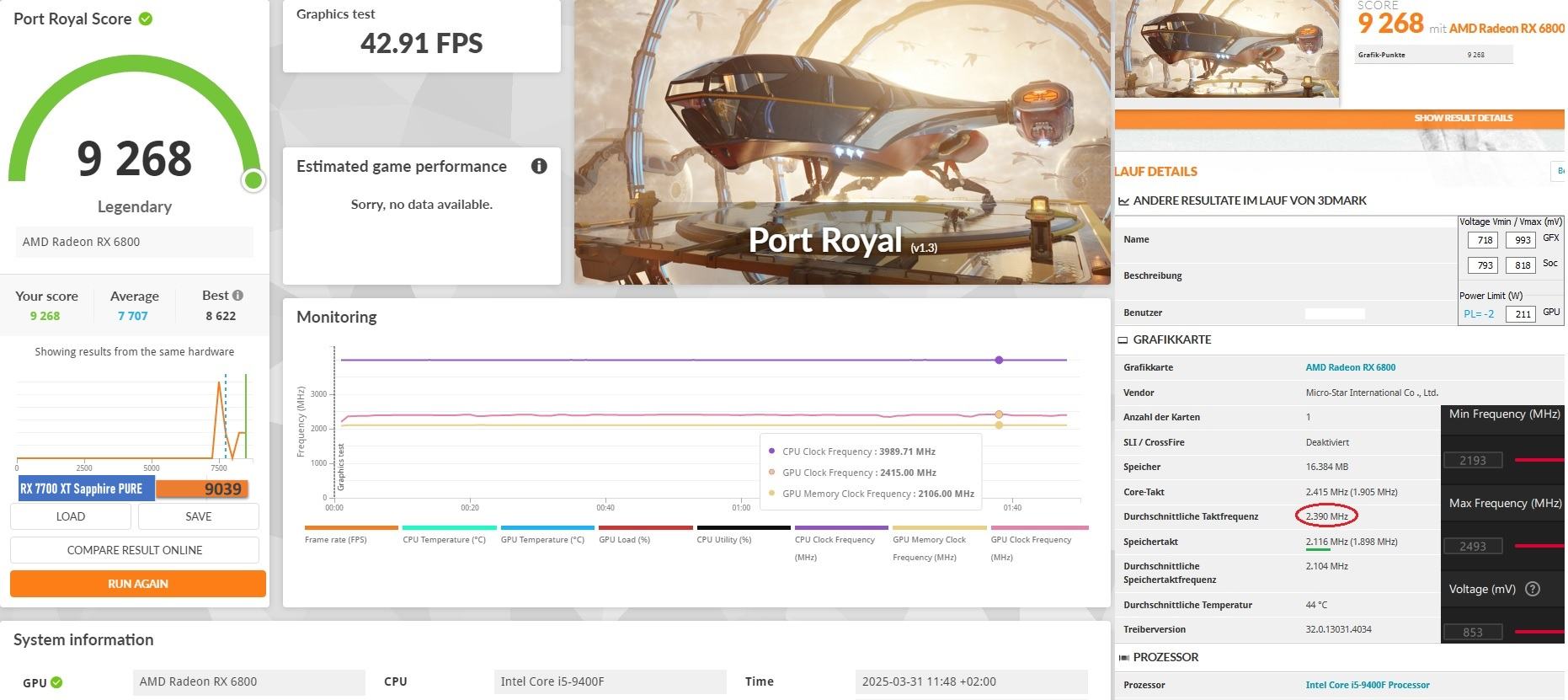The image size is (1568, 700).
Task: Adjust the Voltage (mV) slider
Action: coord(1539,632)
